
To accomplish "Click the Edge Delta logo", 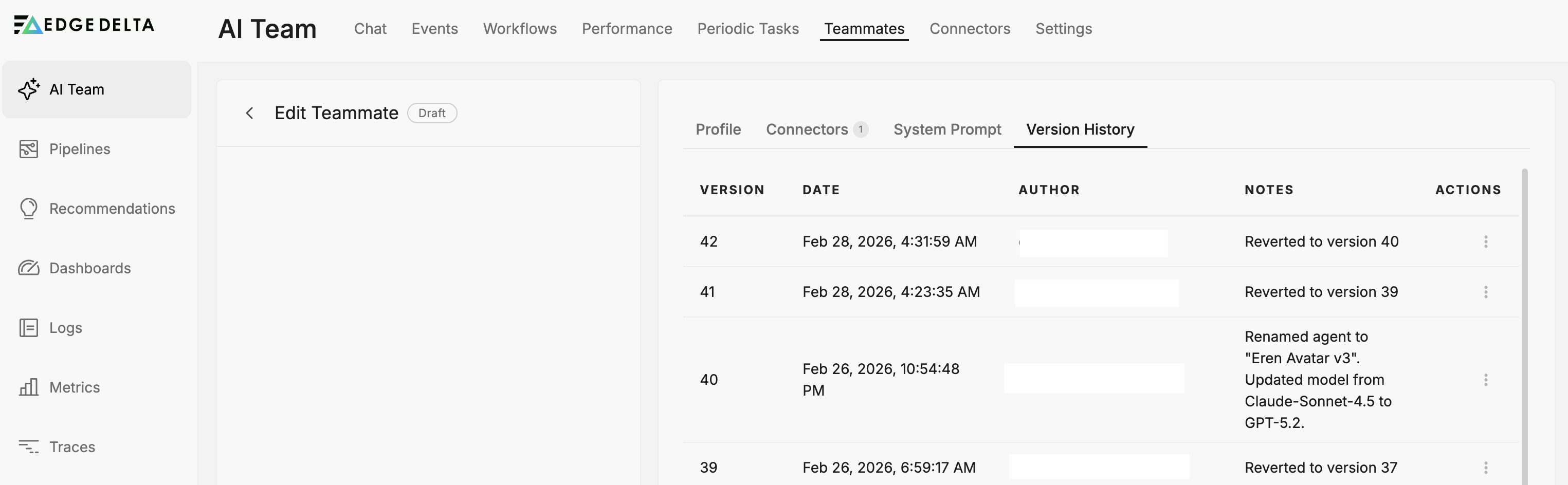I will coord(84,25).
